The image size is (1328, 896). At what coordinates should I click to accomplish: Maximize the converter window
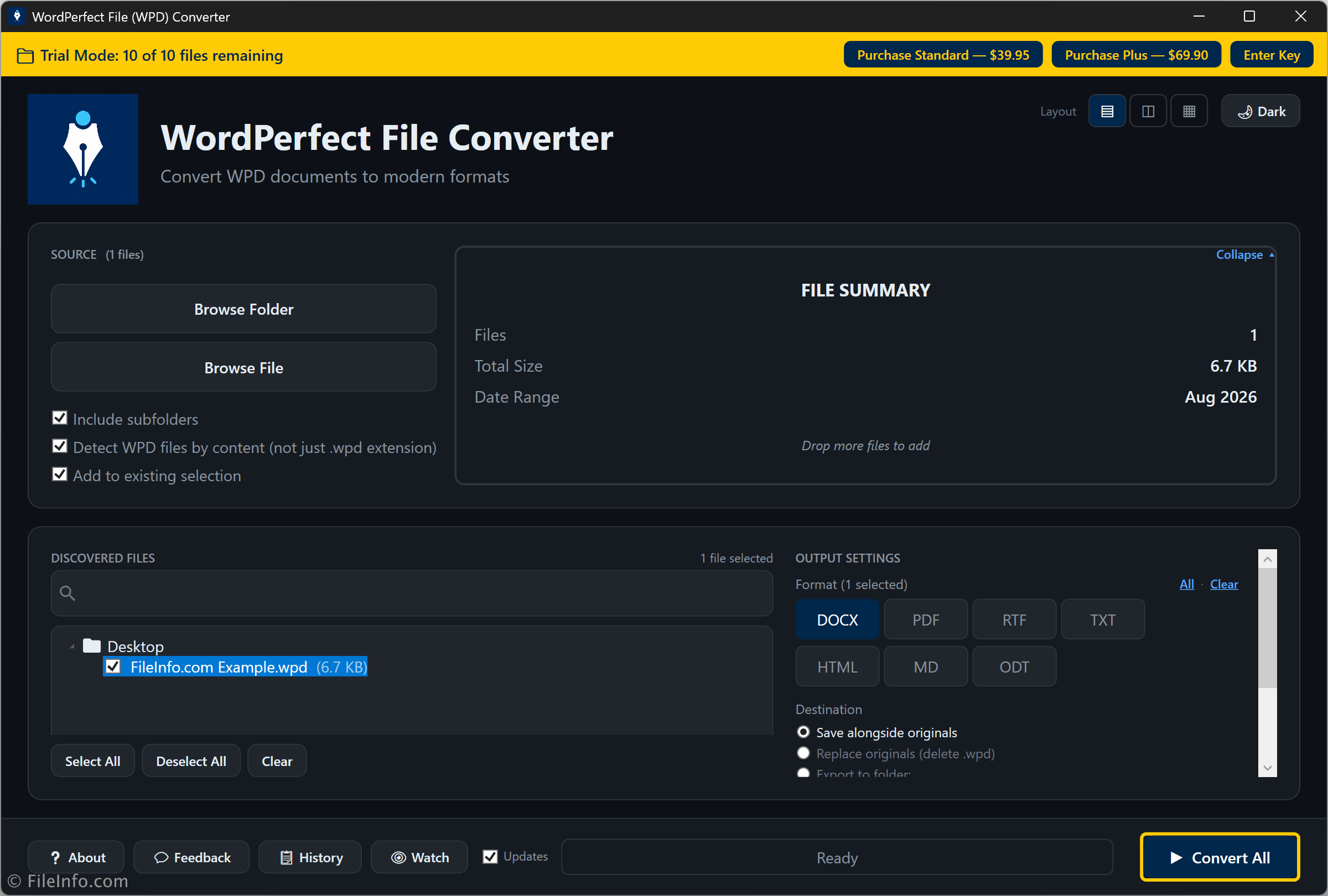point(1249,16)
